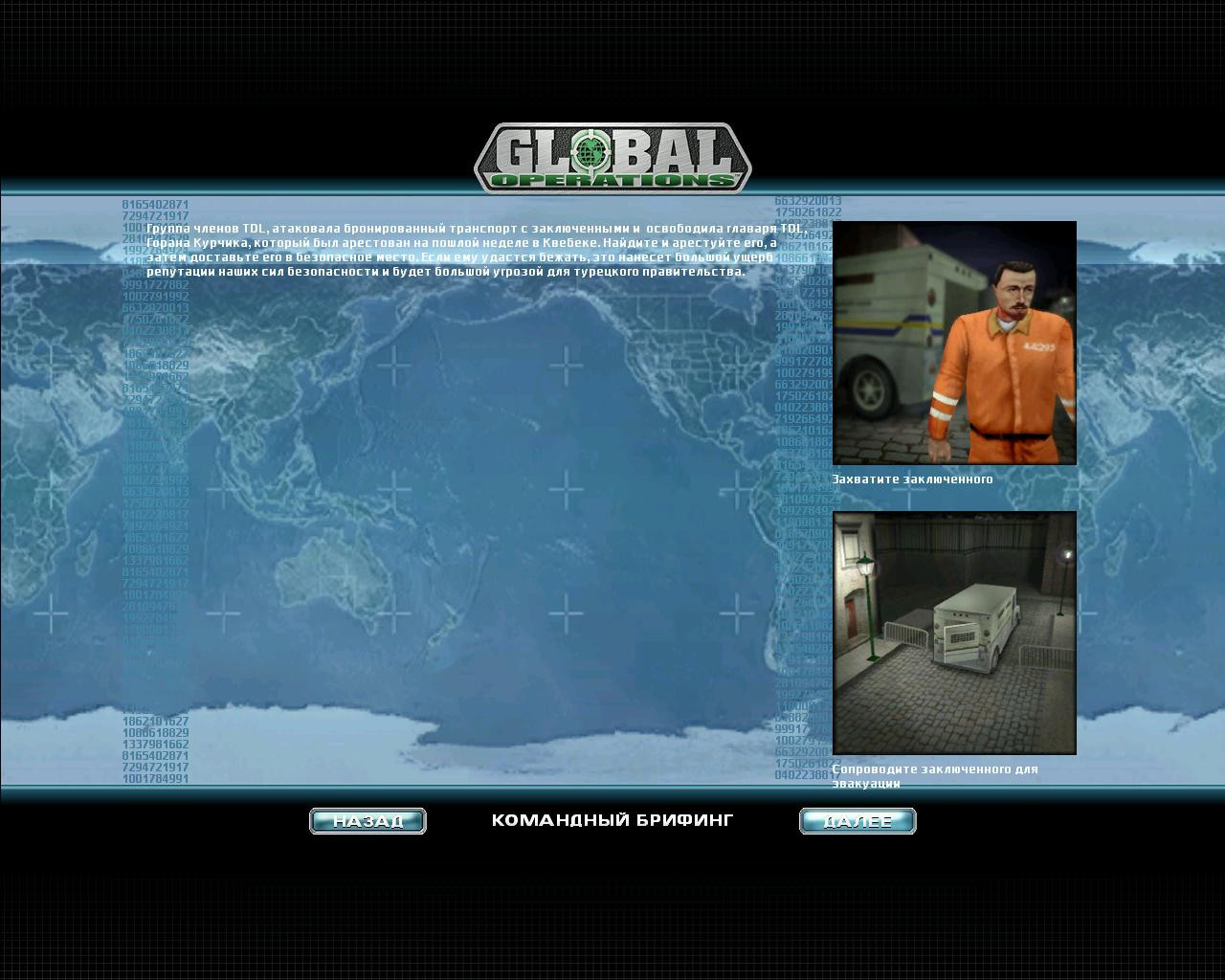Select the orange-jumpsuit prisoner thumbnail
Screen dimensions: 1225x980
tap(954, 343)
